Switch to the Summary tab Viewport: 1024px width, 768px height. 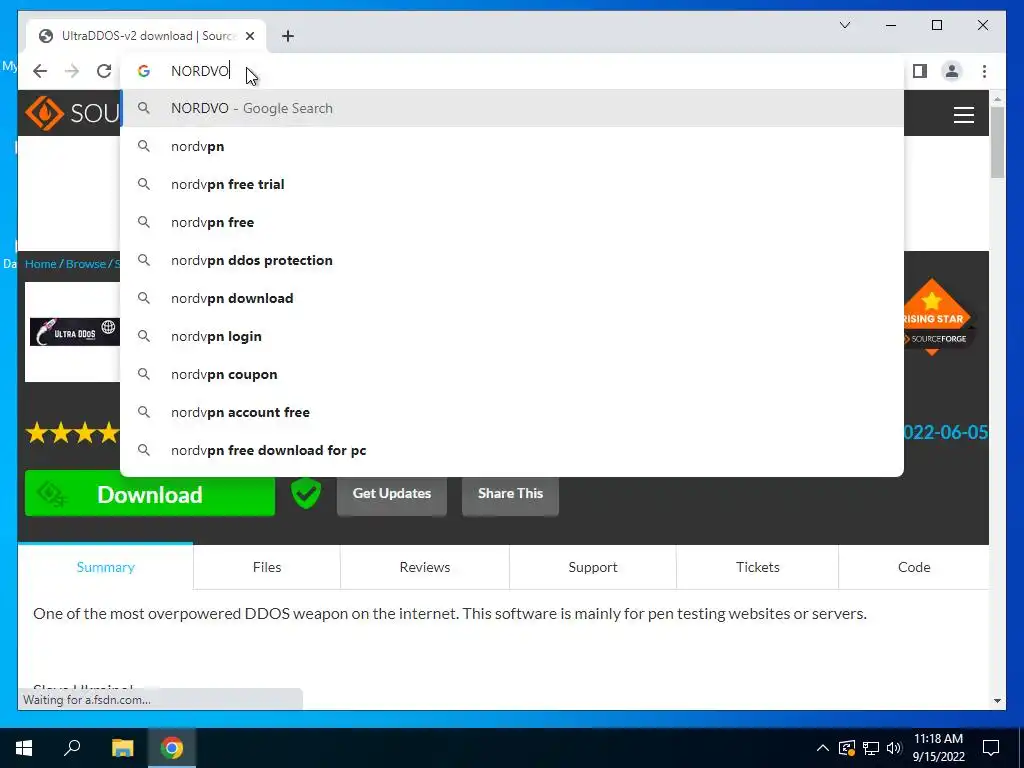tap(105, 567)
